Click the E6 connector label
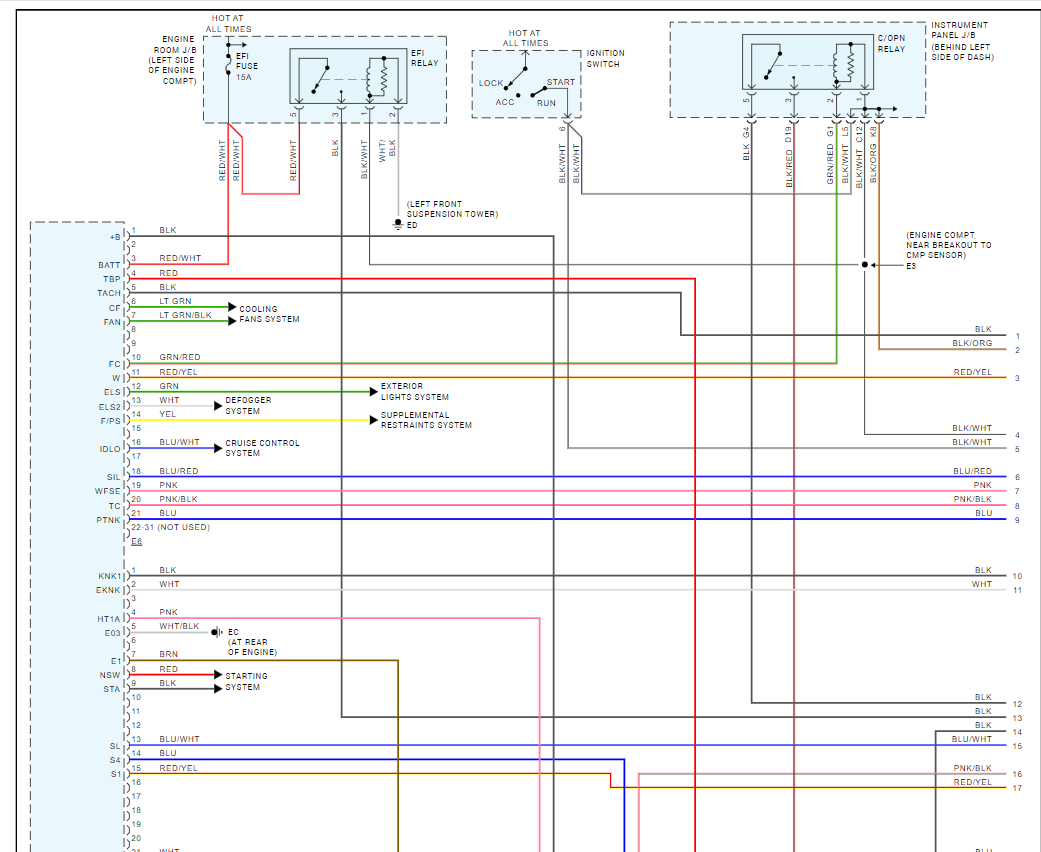 point(136,541)
